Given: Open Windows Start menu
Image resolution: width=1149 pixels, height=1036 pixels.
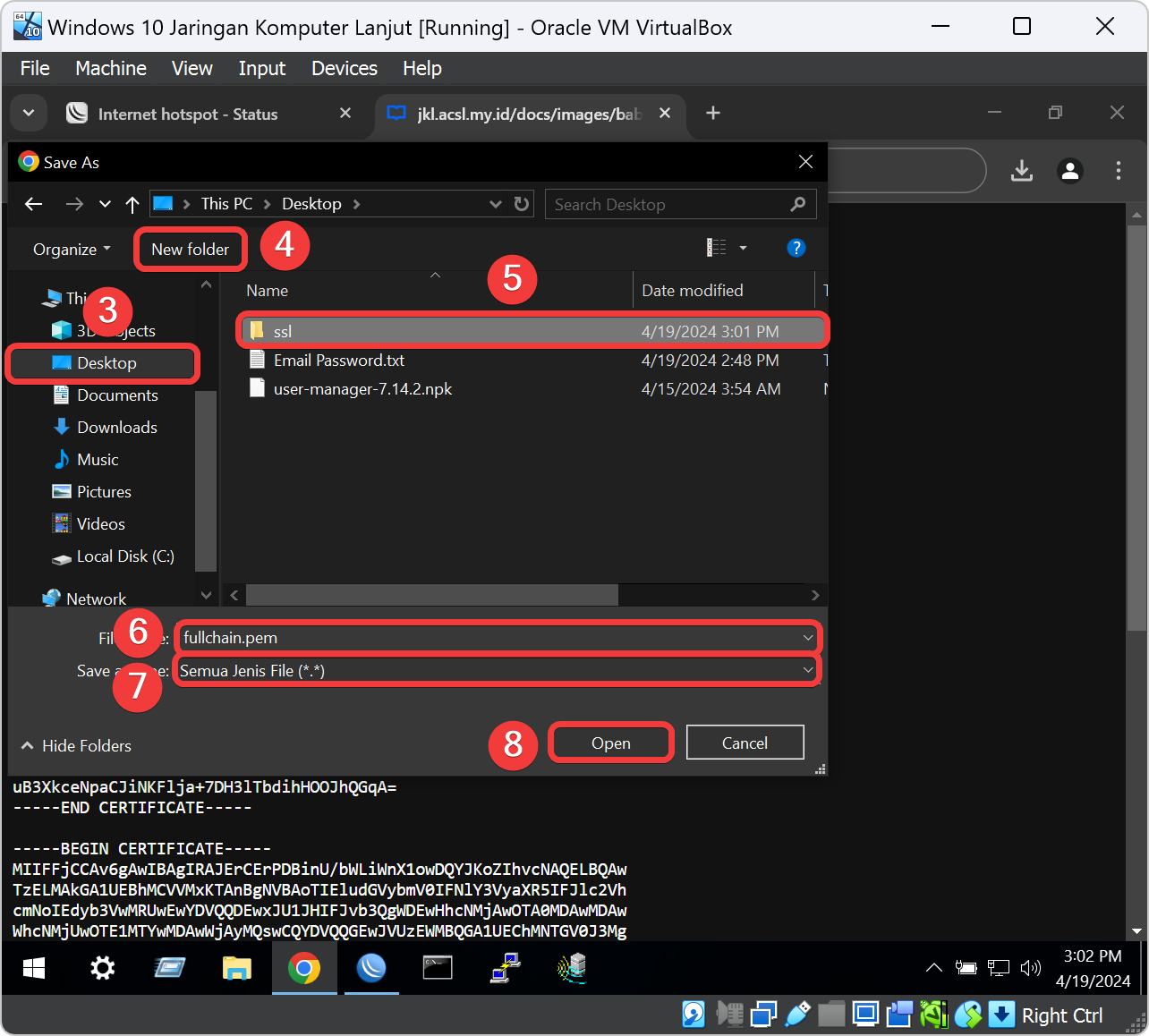Looking at the screenshot, I should (34, 968).
